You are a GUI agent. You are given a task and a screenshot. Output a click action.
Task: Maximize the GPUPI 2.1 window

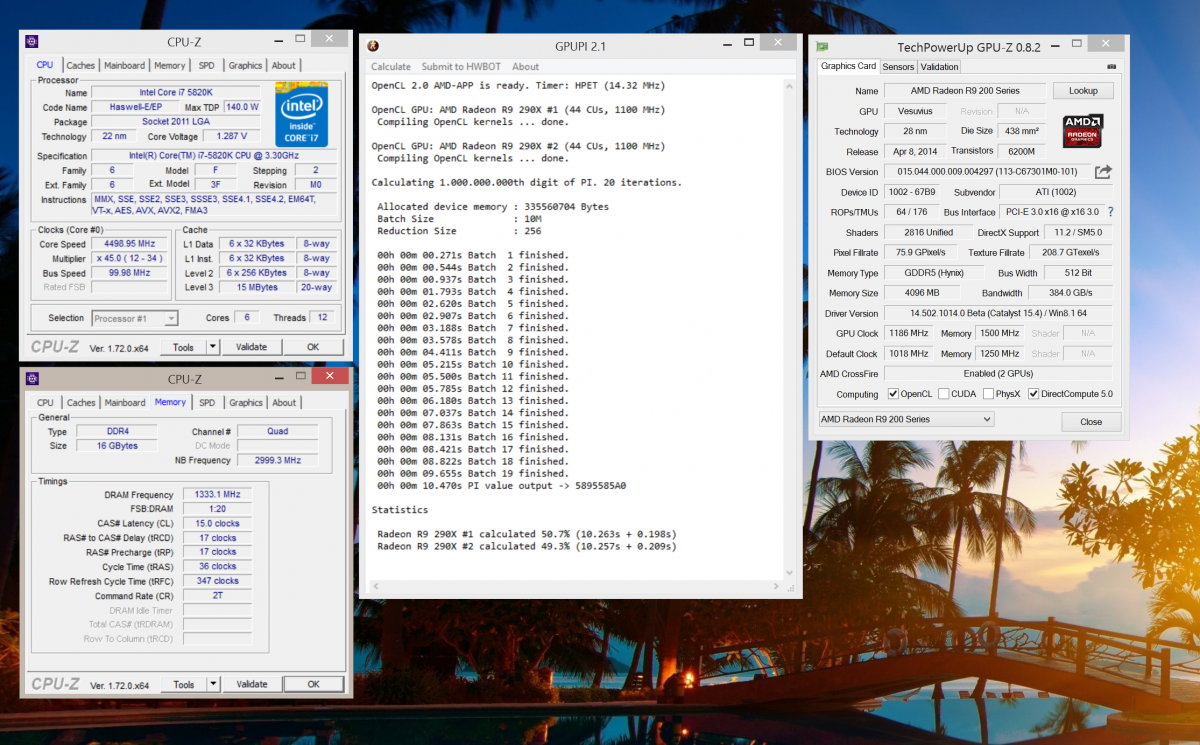point(747,44)
